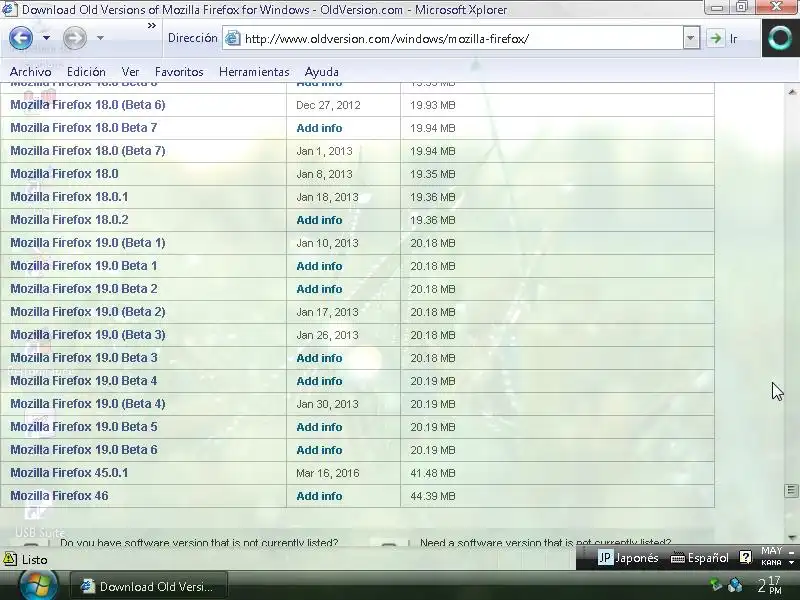
Task: Open the Ayuda menu
Action: tap(321, 72)
